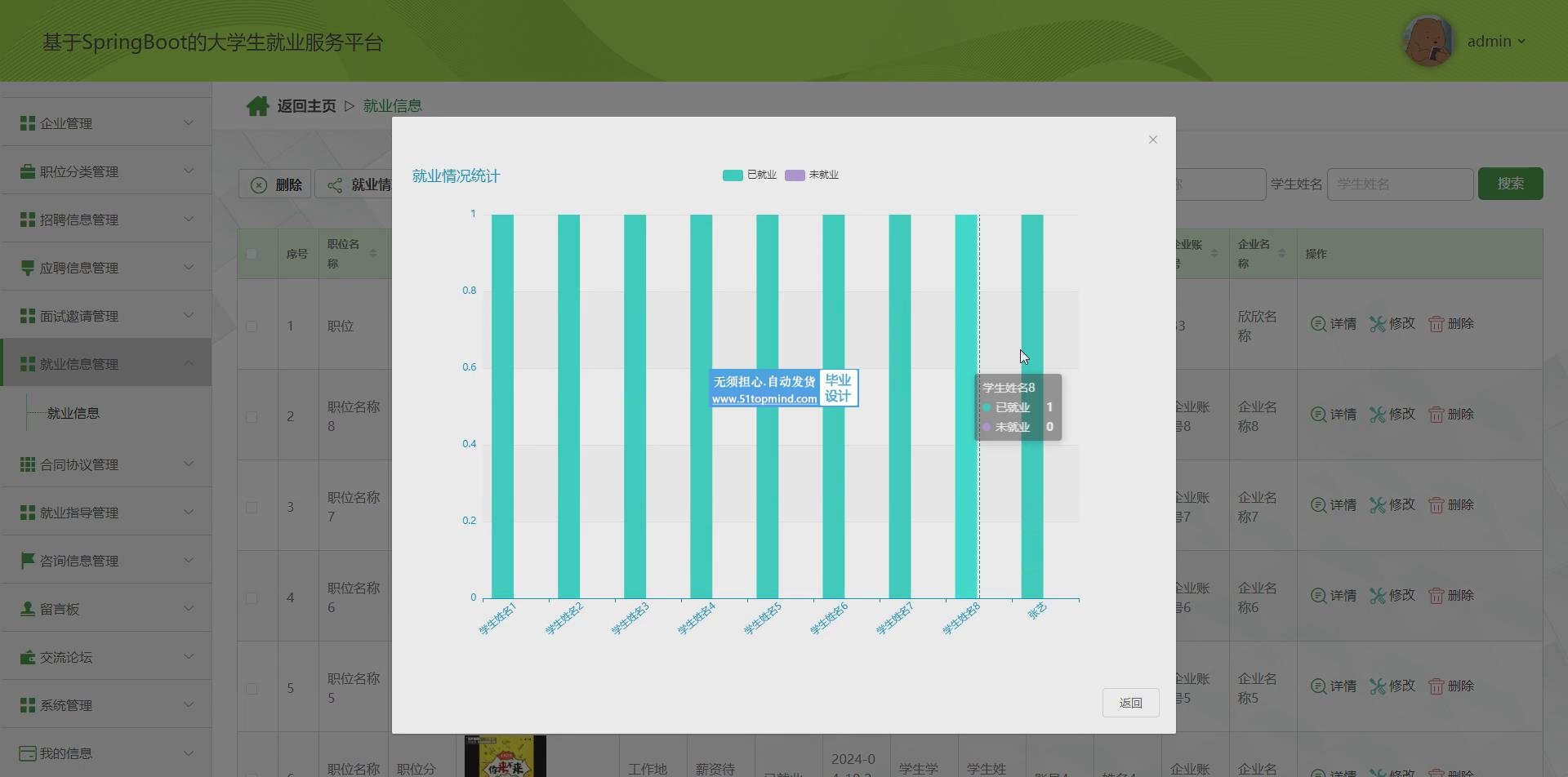Screen dimensions: 1568x777
Task: Click the 返回 button in the dialog
Action: pyautogui.click(x=1130, y=703)
